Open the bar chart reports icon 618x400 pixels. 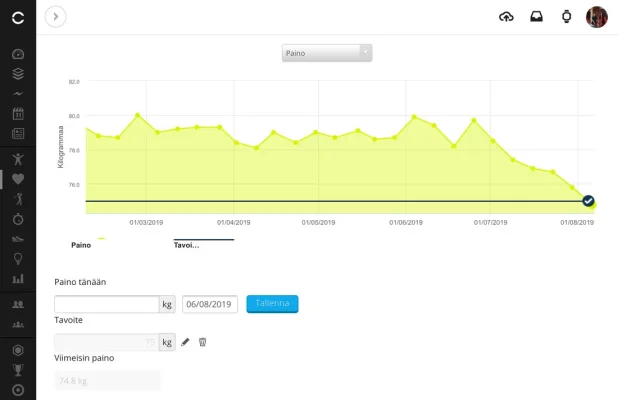tap(18, 278)
